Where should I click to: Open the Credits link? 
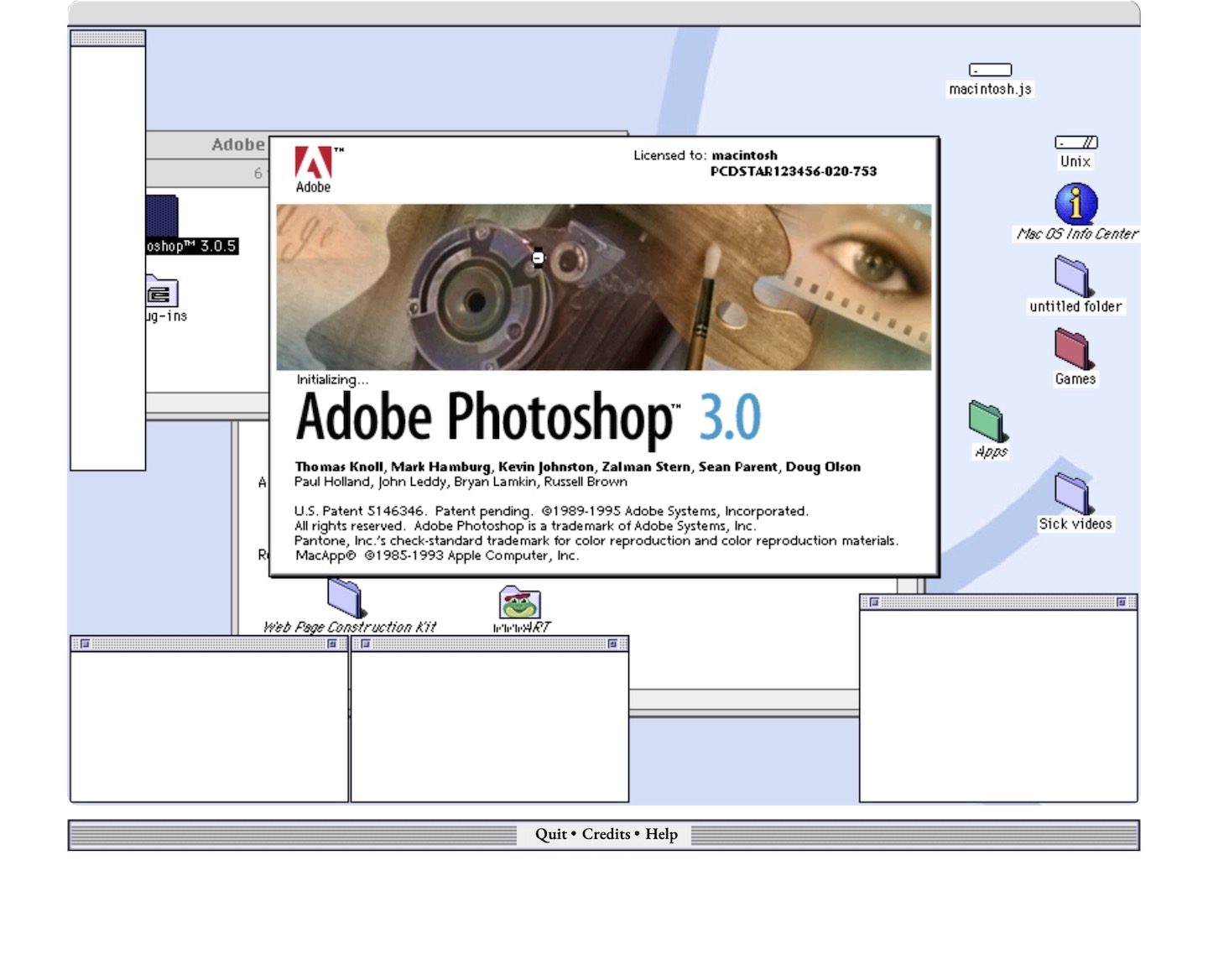point(606,834)
